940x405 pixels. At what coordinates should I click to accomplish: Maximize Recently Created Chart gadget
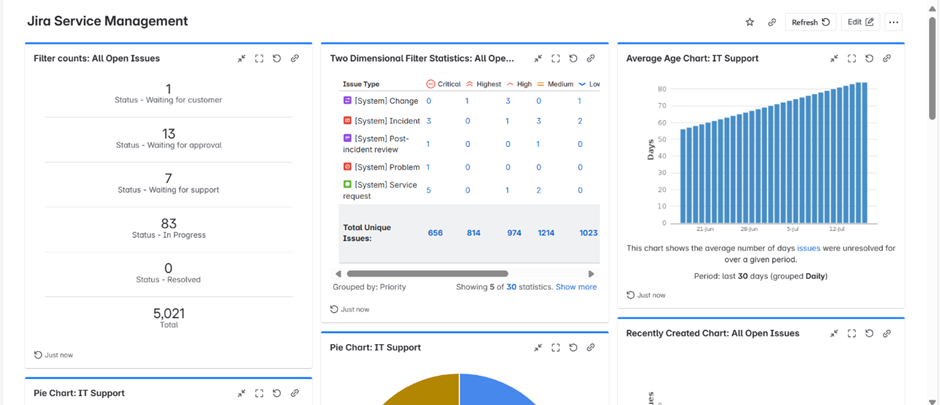[852, 333]
